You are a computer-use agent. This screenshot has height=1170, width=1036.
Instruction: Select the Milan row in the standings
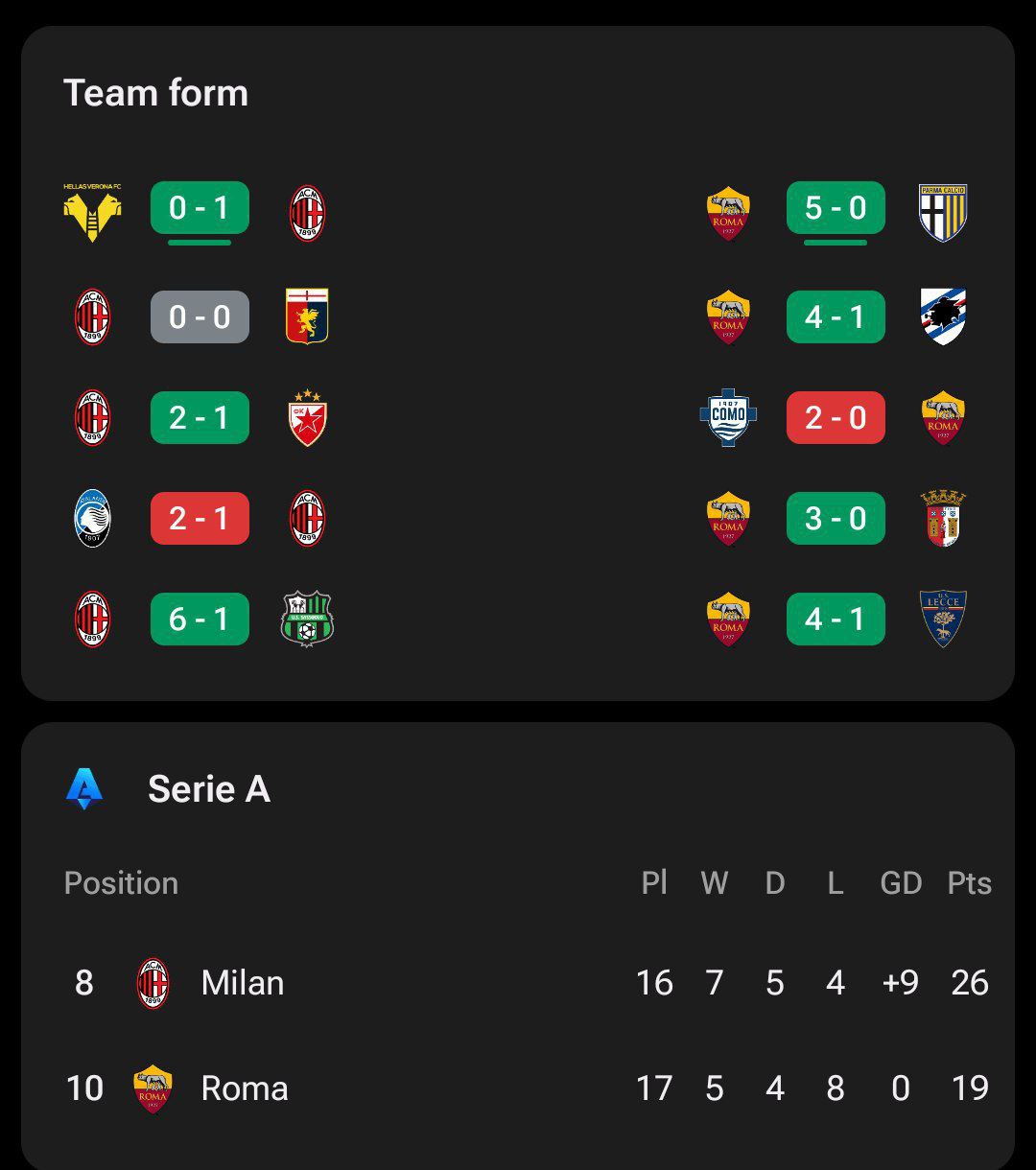click(518, 983)
